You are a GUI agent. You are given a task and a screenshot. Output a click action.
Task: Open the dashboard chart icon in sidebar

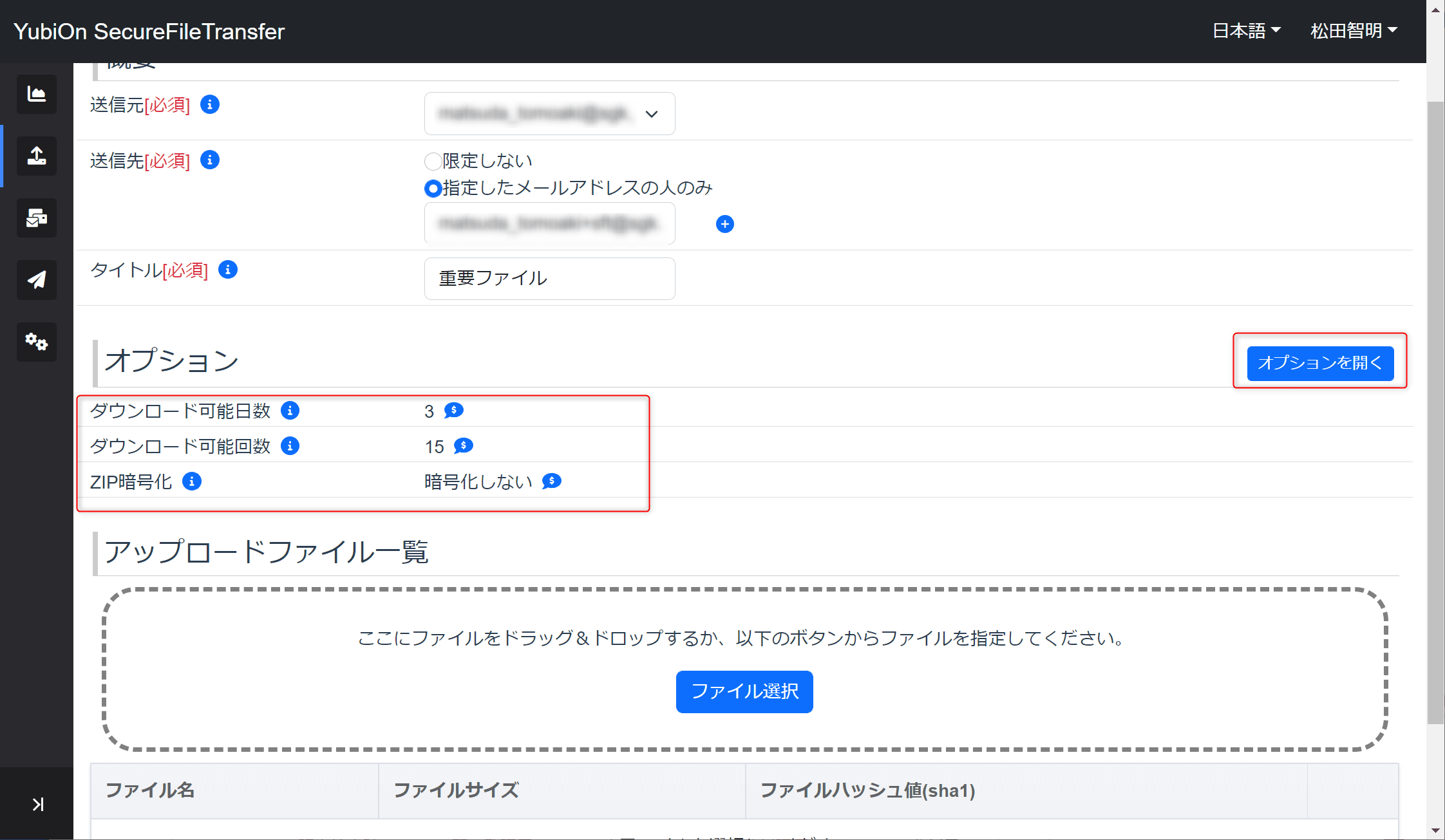pyautogui.click(x=37, y=94)
